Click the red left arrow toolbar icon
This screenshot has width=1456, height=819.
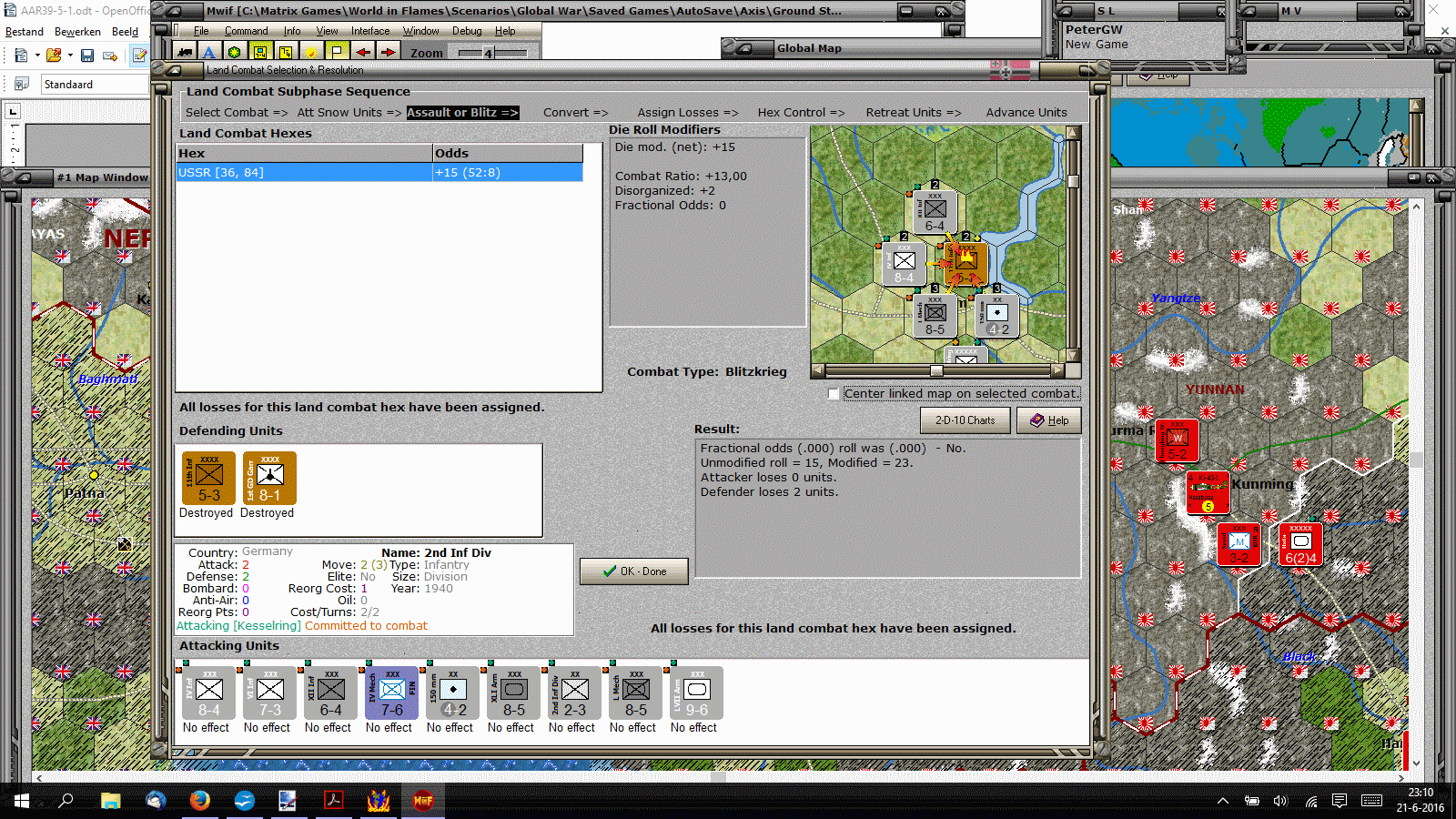pyautogui.click(x=362, y=52)
